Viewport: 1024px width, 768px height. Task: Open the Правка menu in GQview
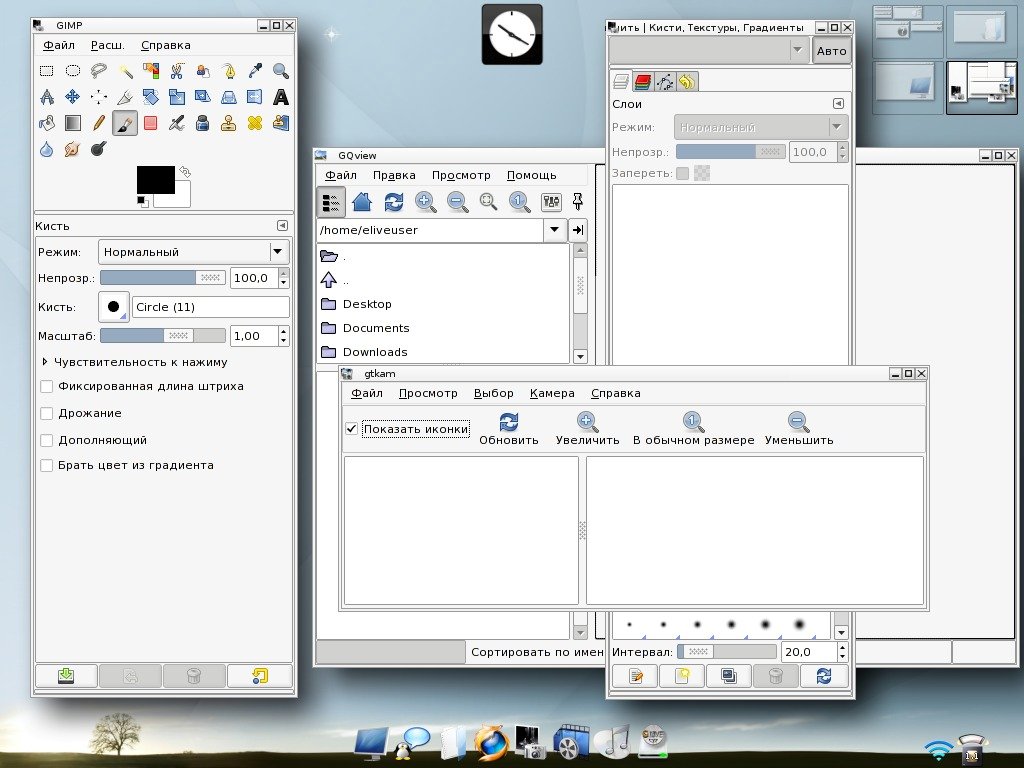click(x=394, y=175)
